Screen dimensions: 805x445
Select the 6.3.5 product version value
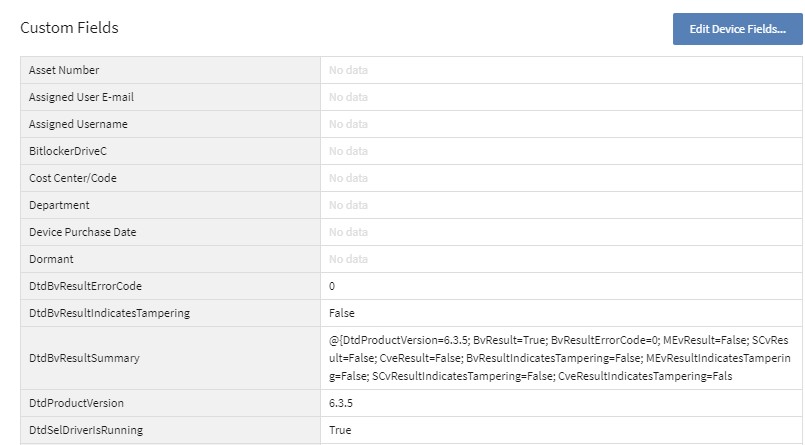click(342, 403)
